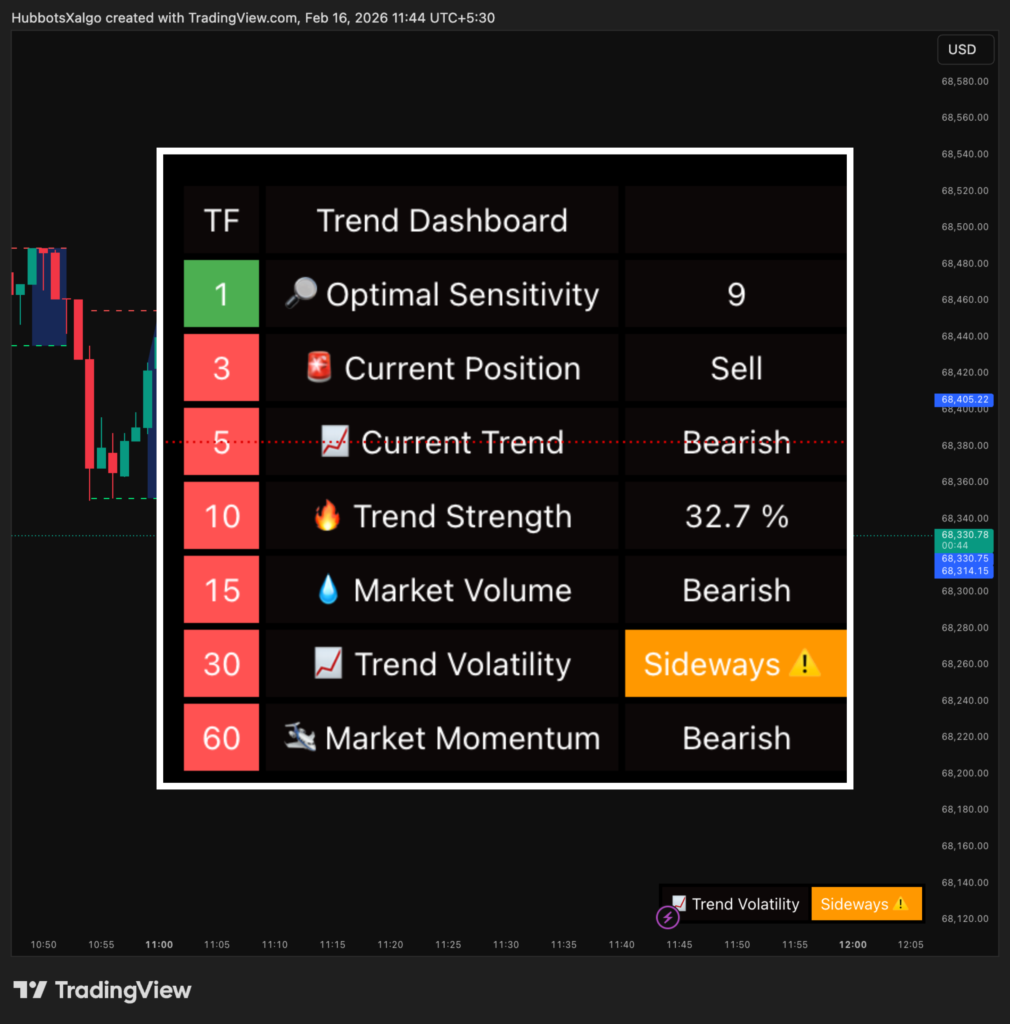Click the 32.7 % Trend Strength value
Image resolution: width=1010 pixels, height=1024 pixels.
736,516
